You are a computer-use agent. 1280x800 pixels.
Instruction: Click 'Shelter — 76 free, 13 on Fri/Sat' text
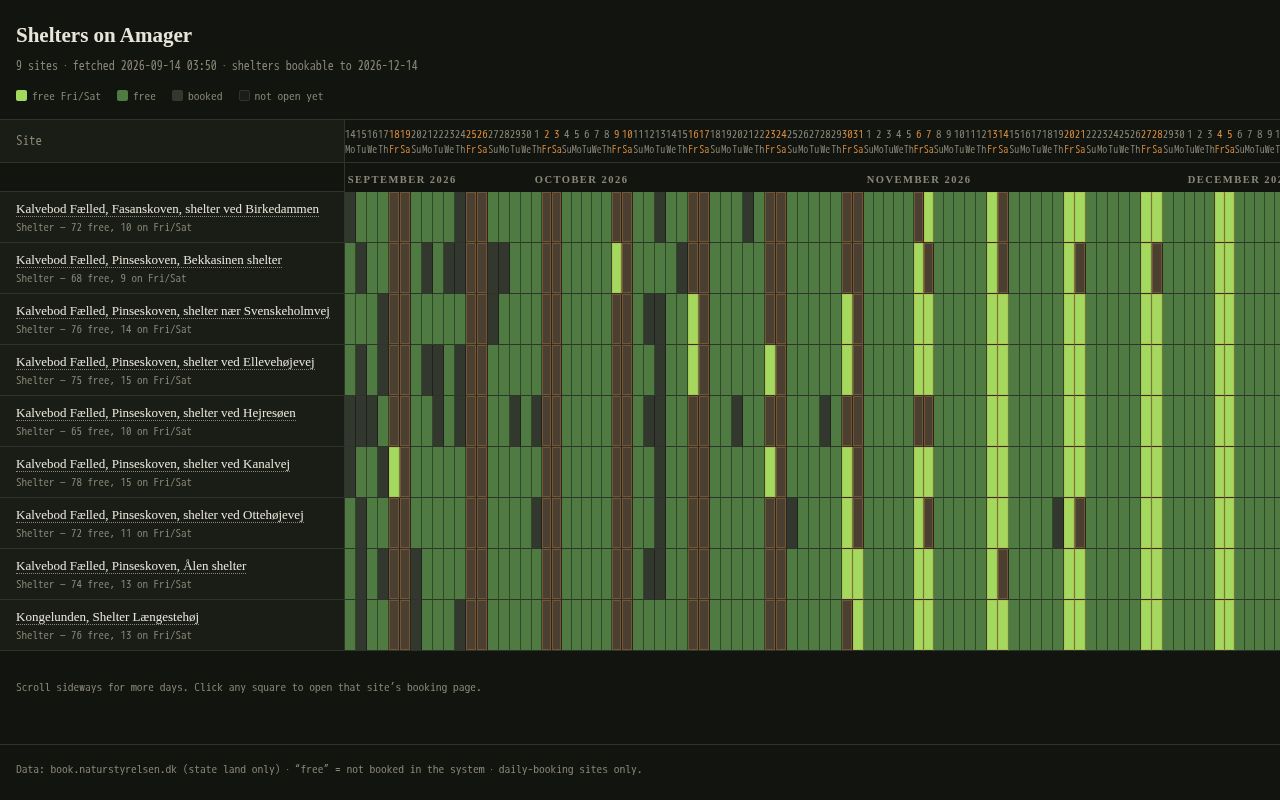(104, 636)
